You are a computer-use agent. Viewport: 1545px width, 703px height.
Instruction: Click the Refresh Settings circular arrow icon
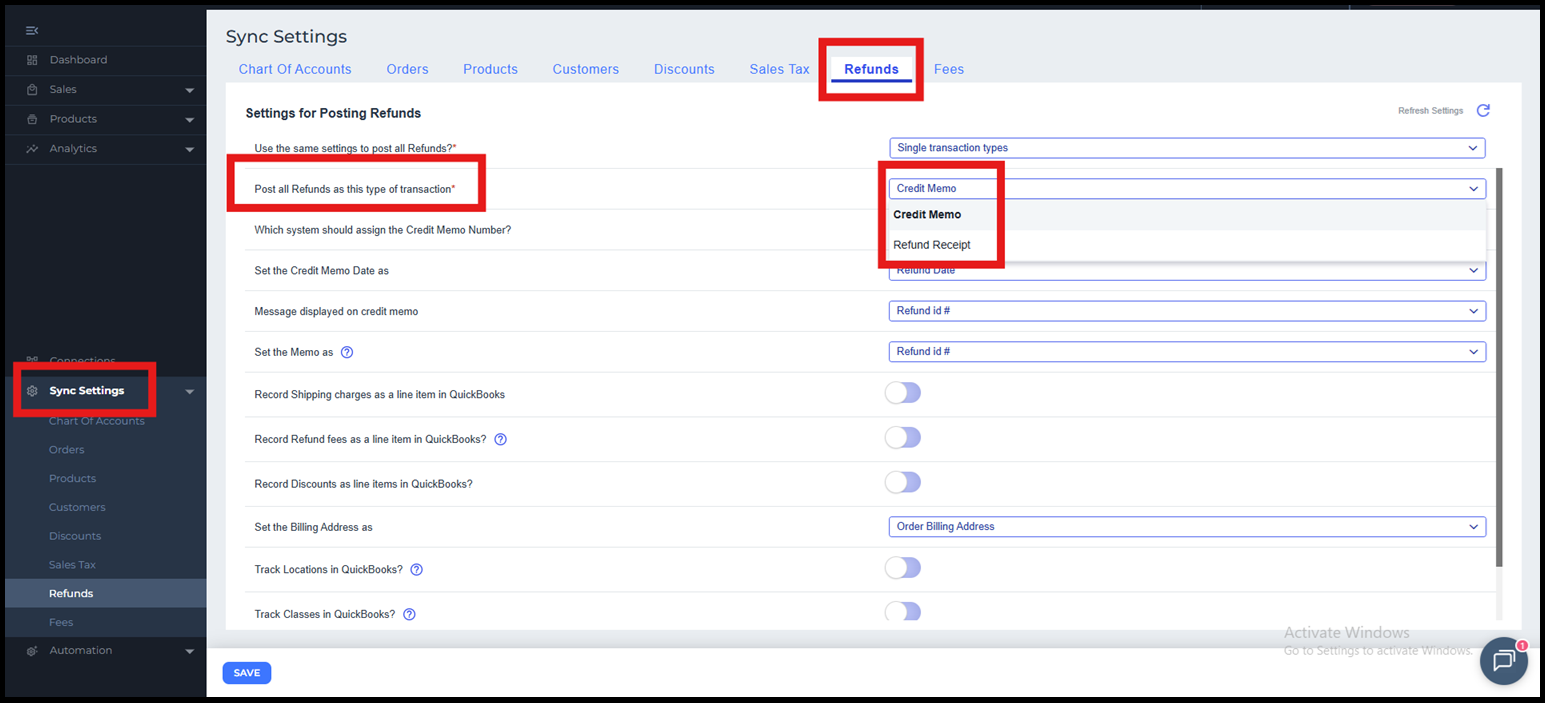[x=1483, y=111]
